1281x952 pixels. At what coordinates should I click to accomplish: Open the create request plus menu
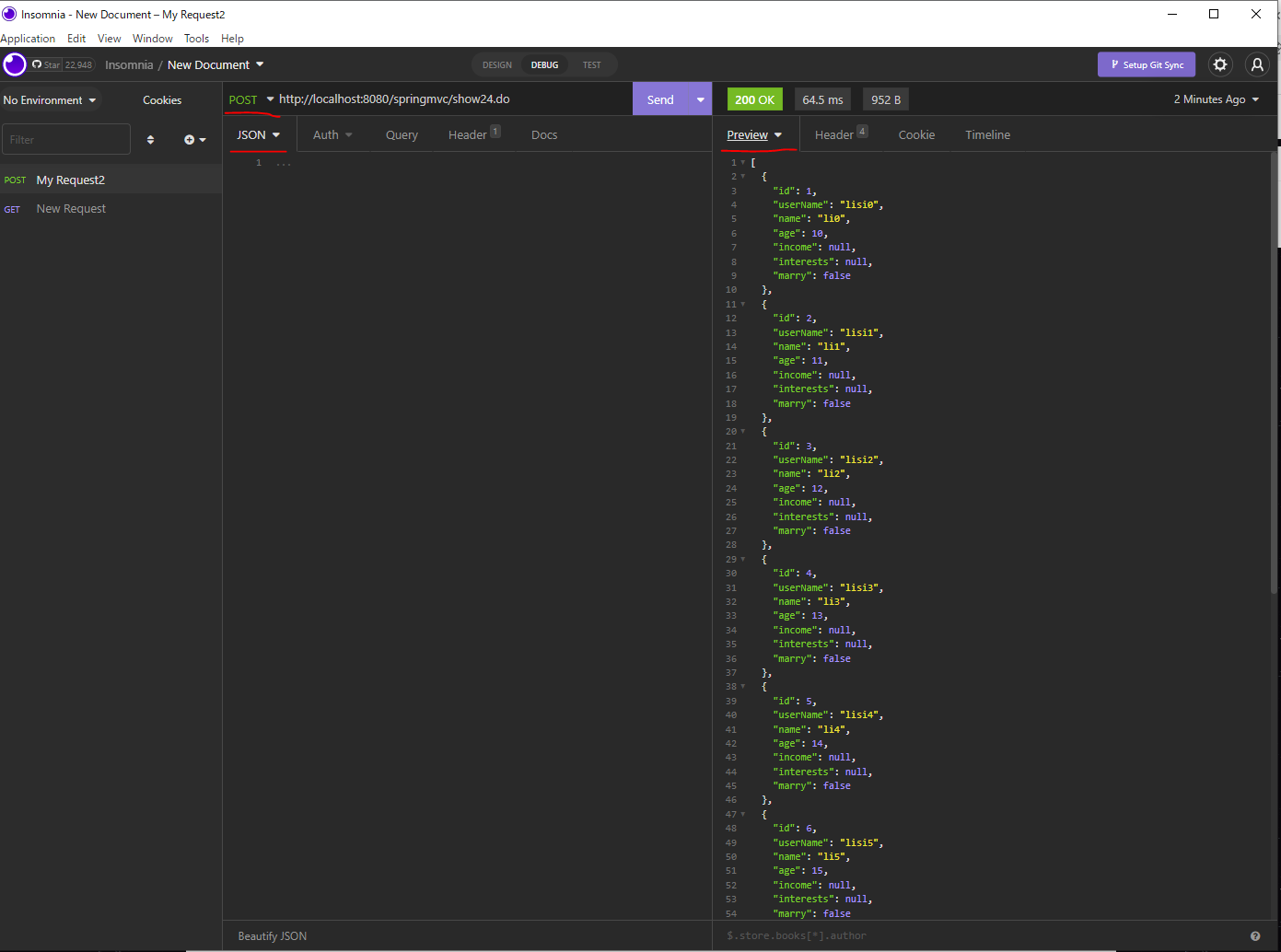(x=194, y=140)
